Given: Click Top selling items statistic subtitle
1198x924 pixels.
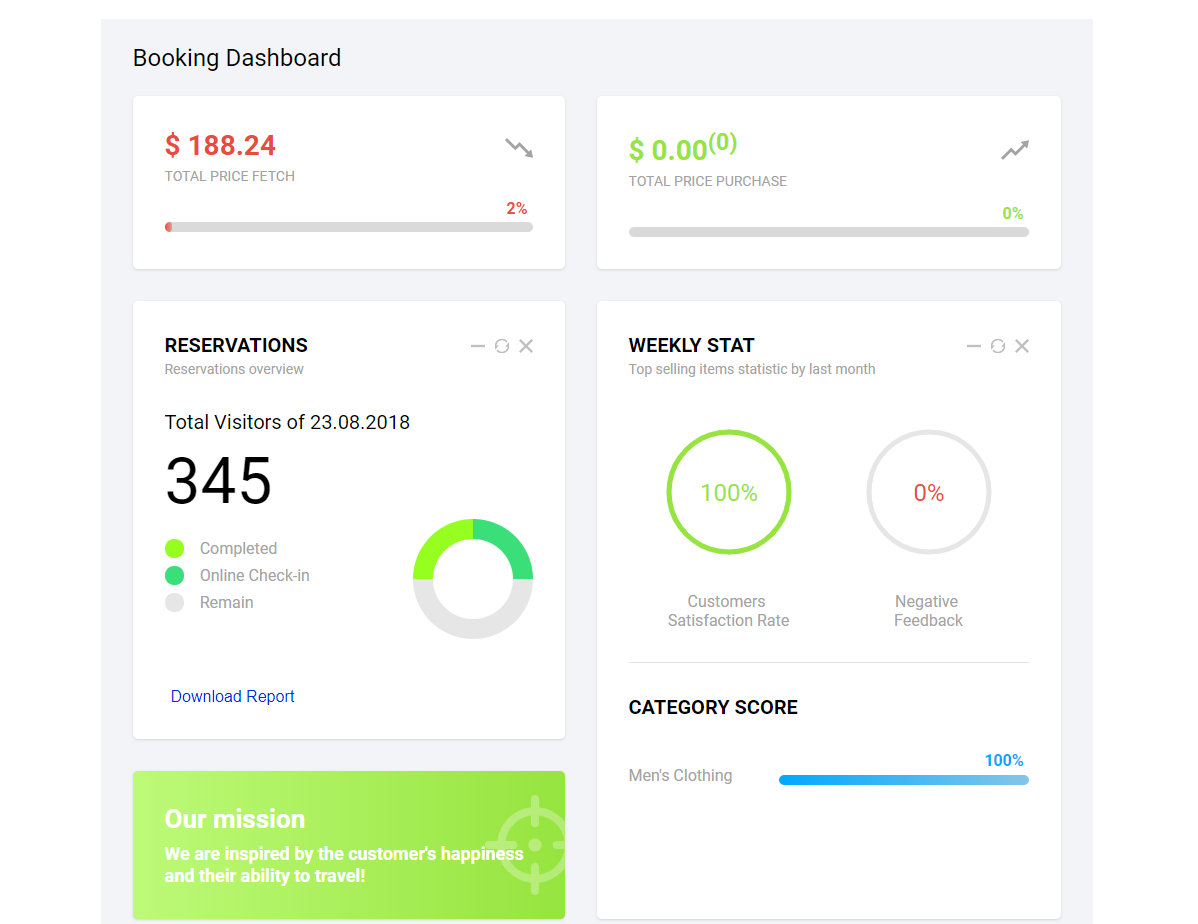Looking at the screenshot, I should (752, 369).
